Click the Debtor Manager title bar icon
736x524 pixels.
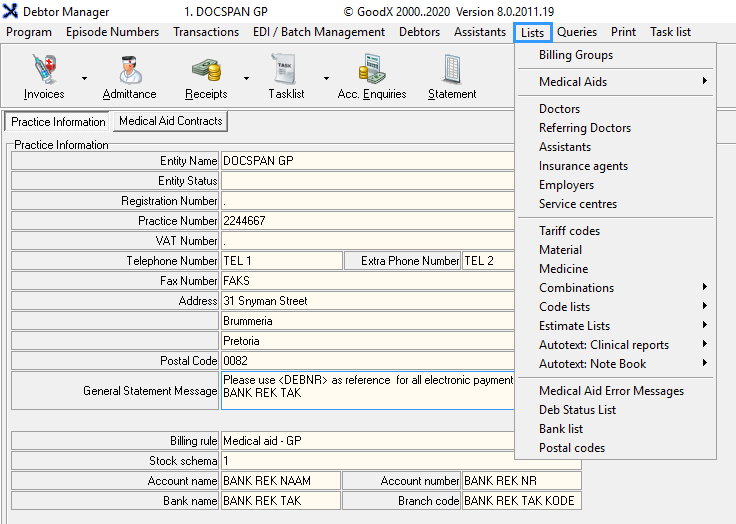click(x=11, y=12)
